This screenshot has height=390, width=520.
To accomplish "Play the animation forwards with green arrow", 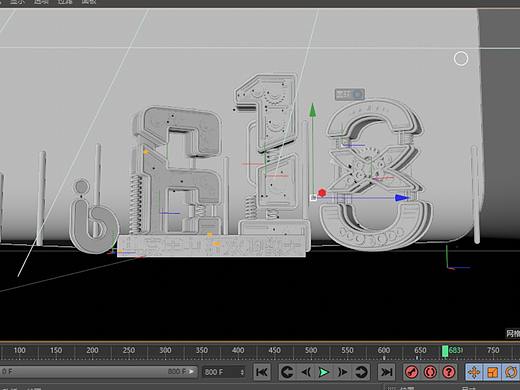I will pos(324,372).
